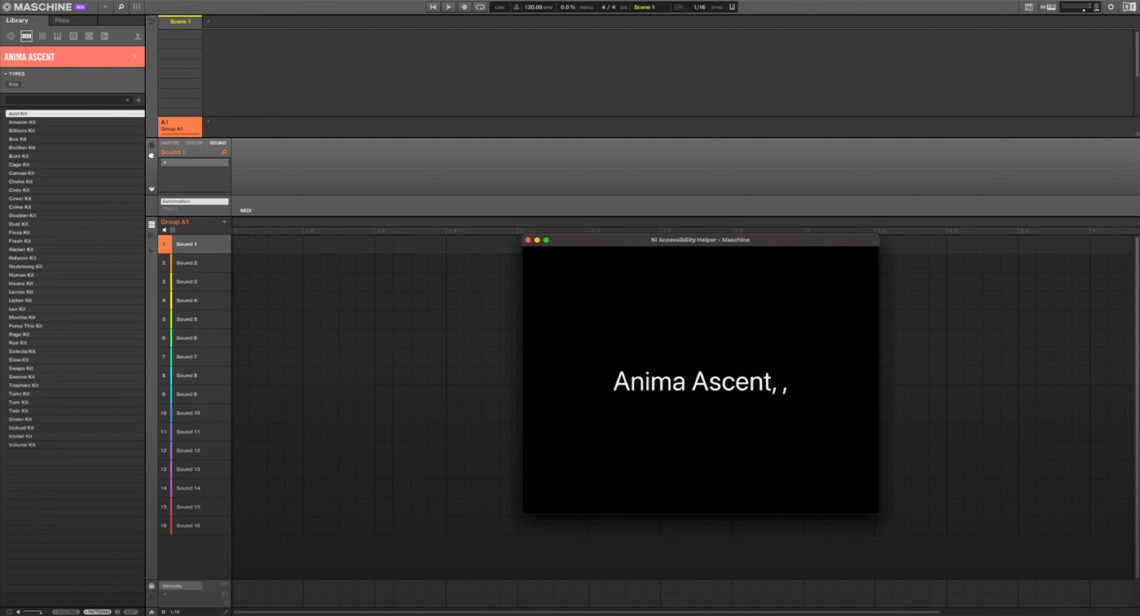The height and width of the screenshot is (616, 1140).
Task: Toggle the metronome icon beside the tempo
Action: click(516, 7)
